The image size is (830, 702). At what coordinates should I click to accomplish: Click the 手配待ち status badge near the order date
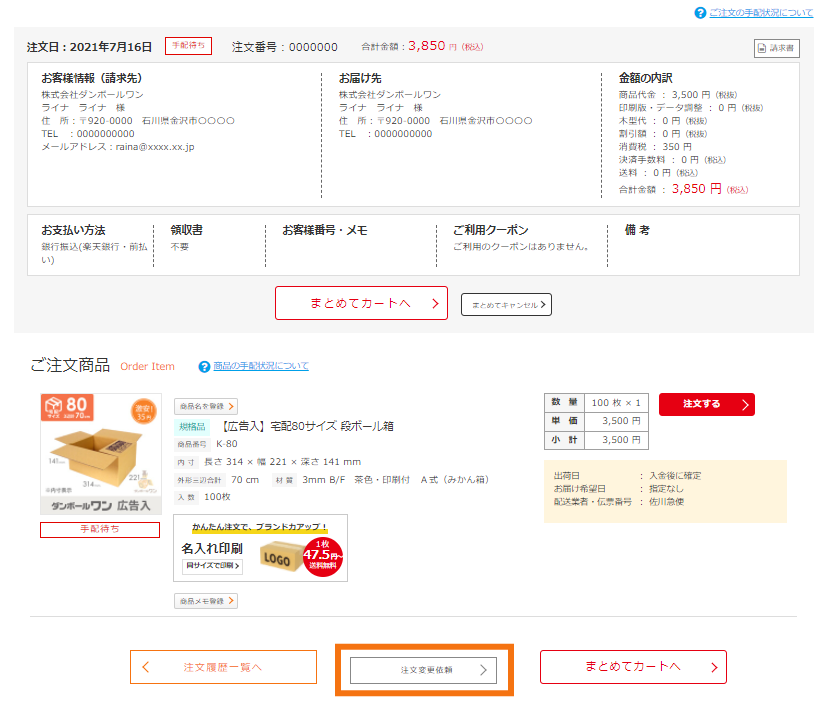pos(186,45)
